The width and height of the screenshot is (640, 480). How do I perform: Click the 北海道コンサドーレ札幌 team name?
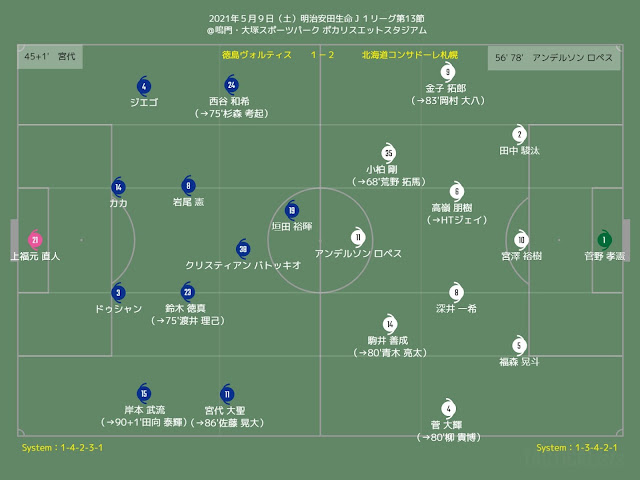[410, 55]
